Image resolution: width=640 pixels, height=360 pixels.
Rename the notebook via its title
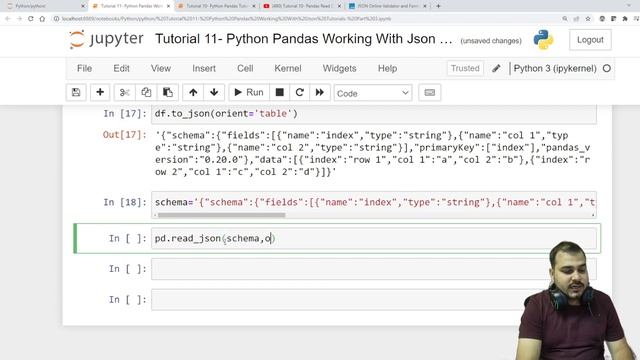click(304, 39)
